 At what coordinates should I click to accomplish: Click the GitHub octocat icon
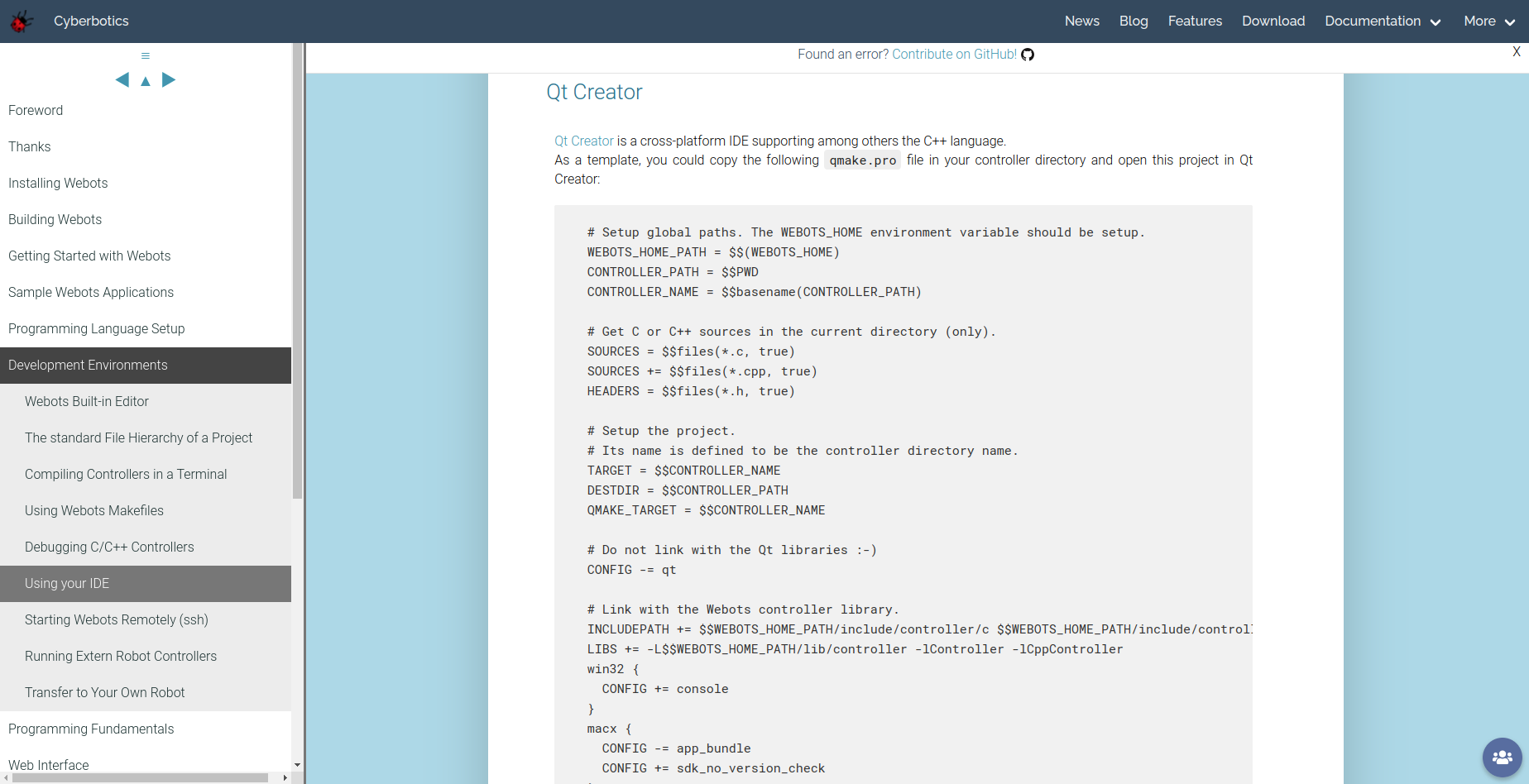[1028, 55]
